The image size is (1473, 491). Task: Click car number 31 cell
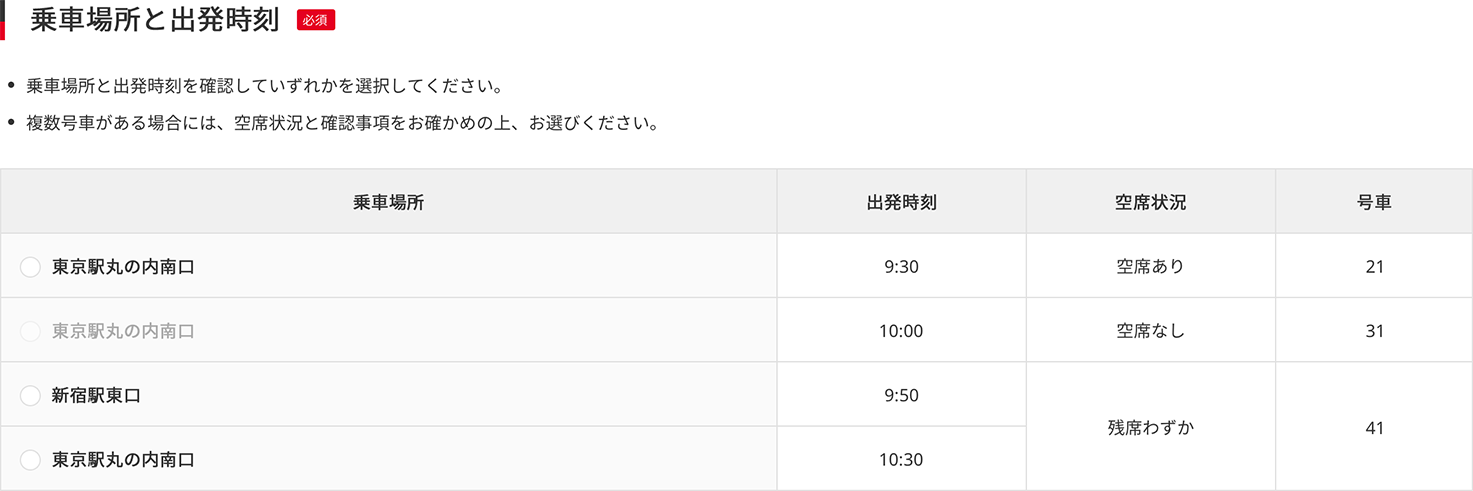pos(1374,330)
